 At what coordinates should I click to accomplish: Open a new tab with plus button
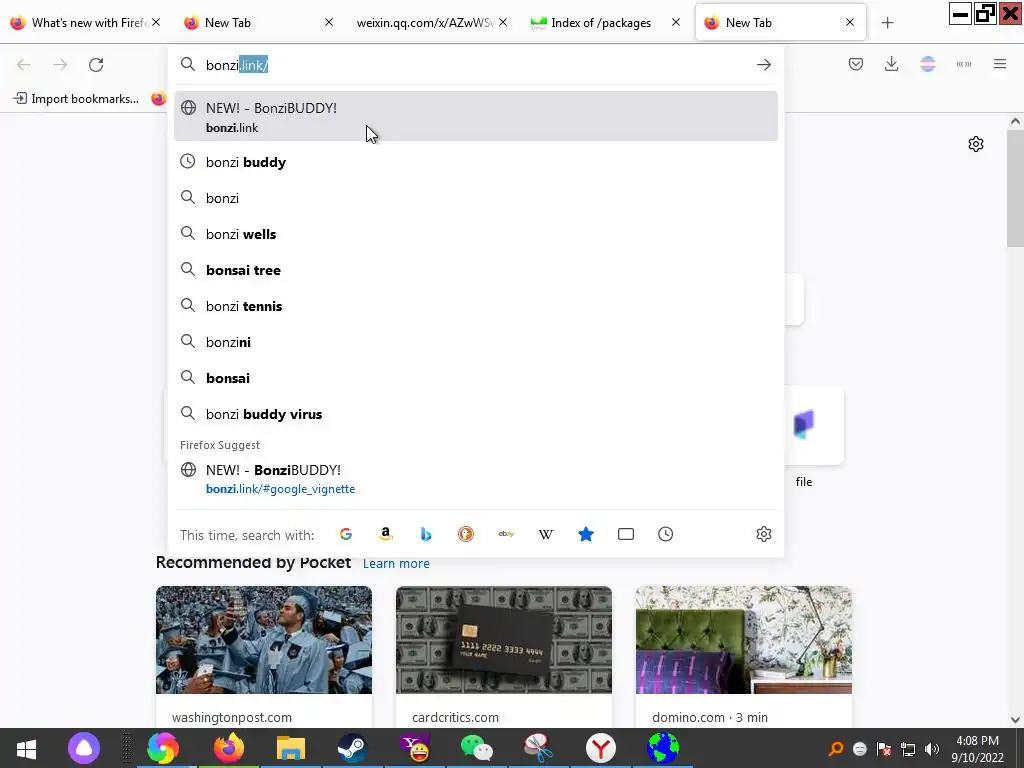tap(887, 23)
